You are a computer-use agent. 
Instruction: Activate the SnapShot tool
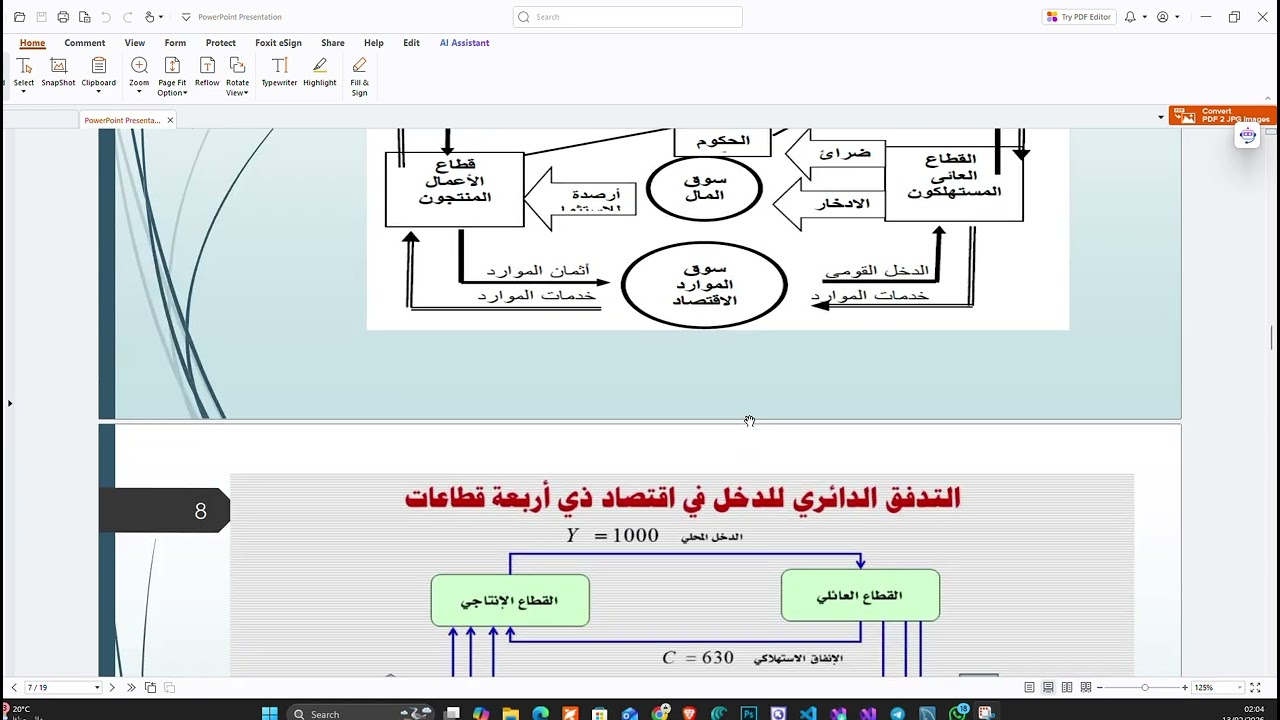pos(58,73)
